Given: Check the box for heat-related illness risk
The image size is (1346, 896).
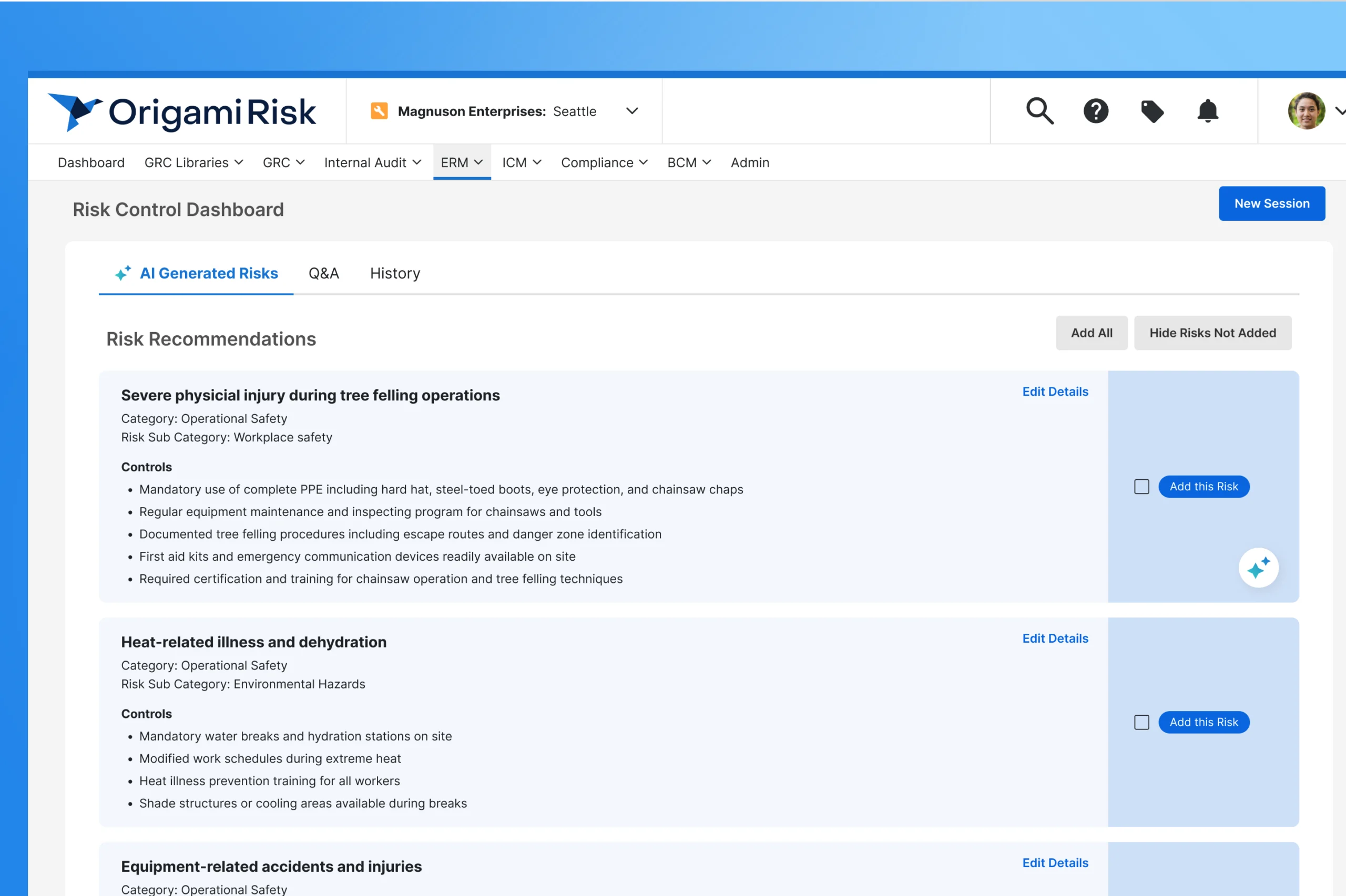Looking at the screenshot, I should [1141, 722].
